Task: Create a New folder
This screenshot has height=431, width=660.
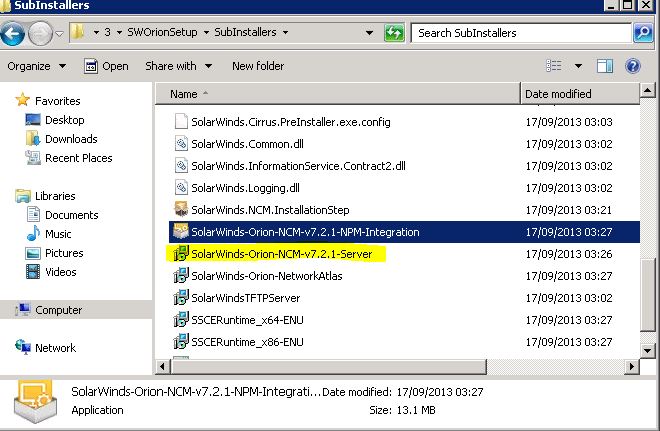Action: click(258, 66)
